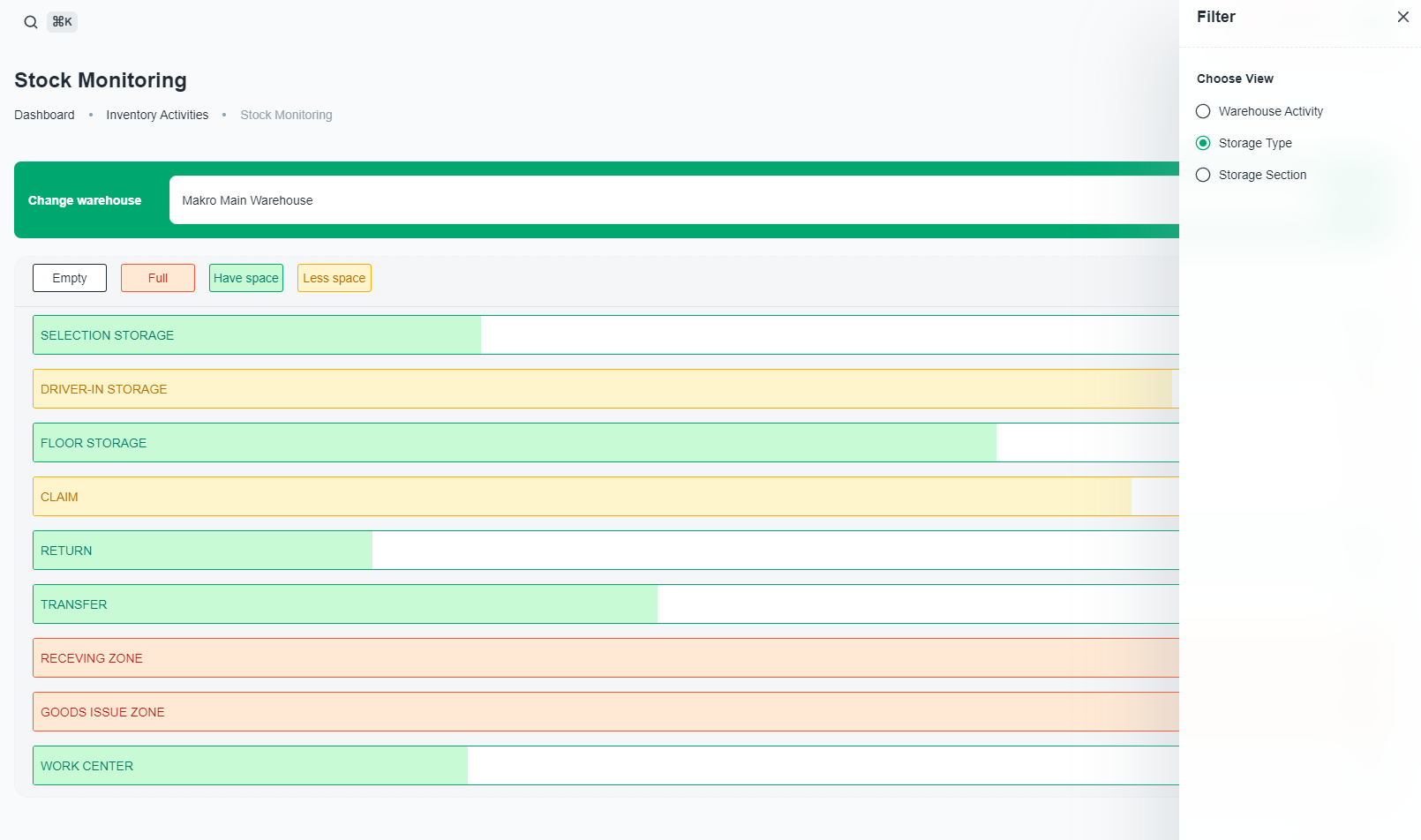The image size is (1421, 840).
Task: Go to Dashboard breadcrumb link
Action: pos(44,115)
